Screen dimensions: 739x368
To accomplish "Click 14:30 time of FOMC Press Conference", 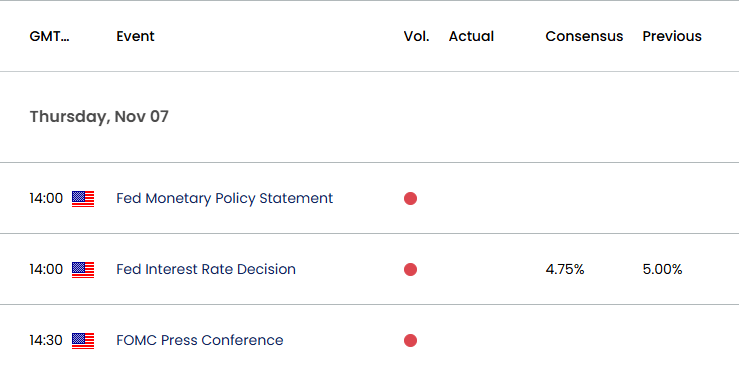I will [46, 341].
